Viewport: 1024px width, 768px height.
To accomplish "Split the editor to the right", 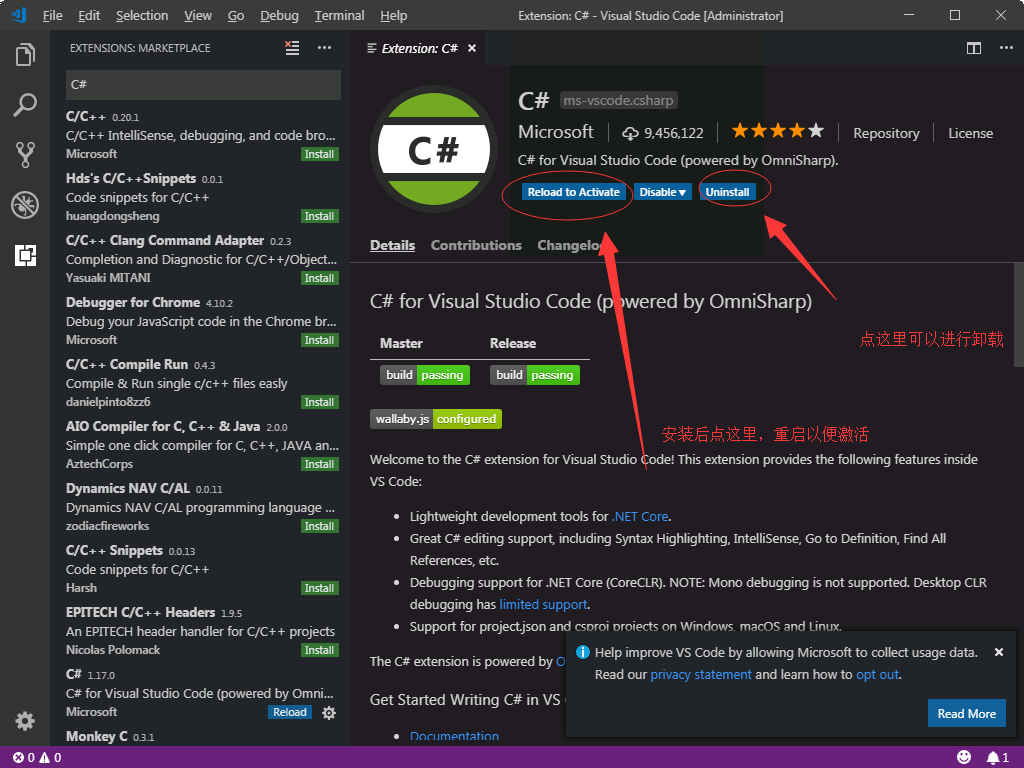I will tap(974, 48).
